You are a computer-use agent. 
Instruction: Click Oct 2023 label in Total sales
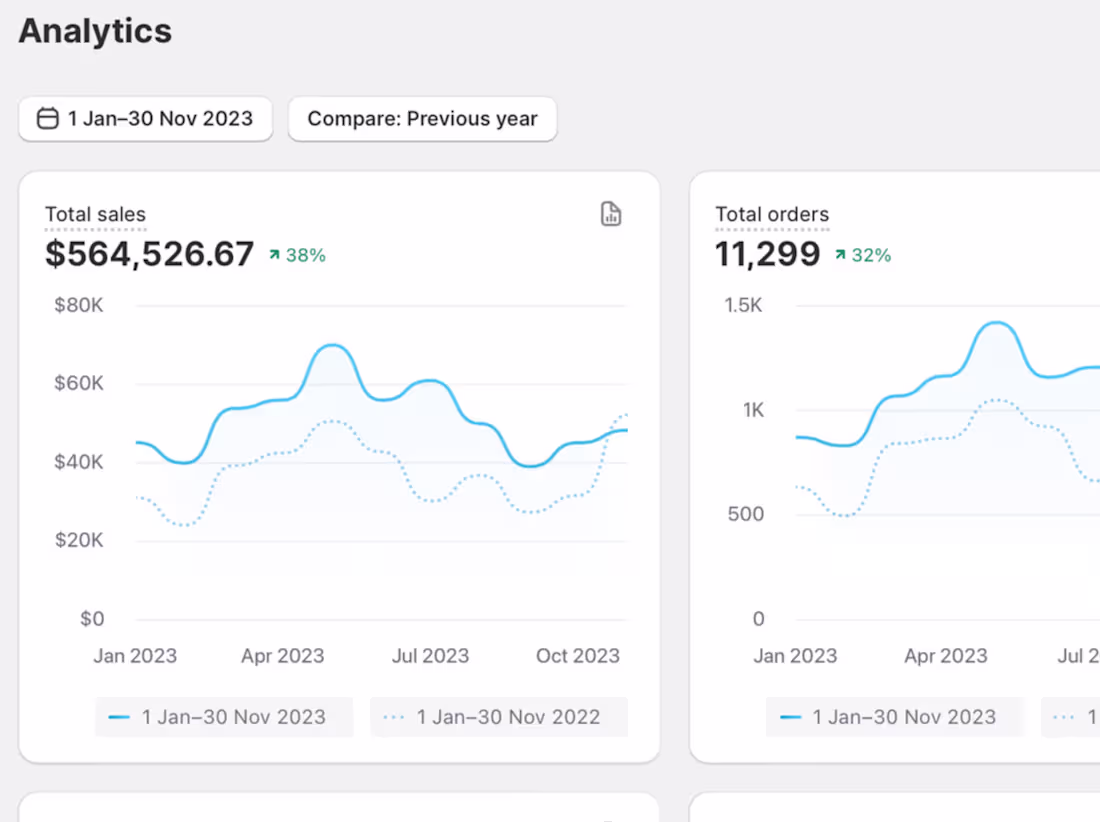point(578,656)
